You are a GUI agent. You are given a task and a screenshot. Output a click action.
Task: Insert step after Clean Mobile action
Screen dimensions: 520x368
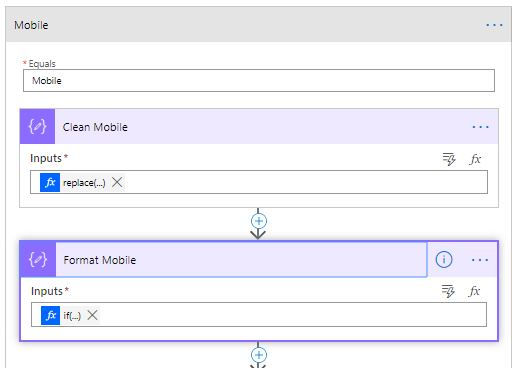tap(259, 221)
